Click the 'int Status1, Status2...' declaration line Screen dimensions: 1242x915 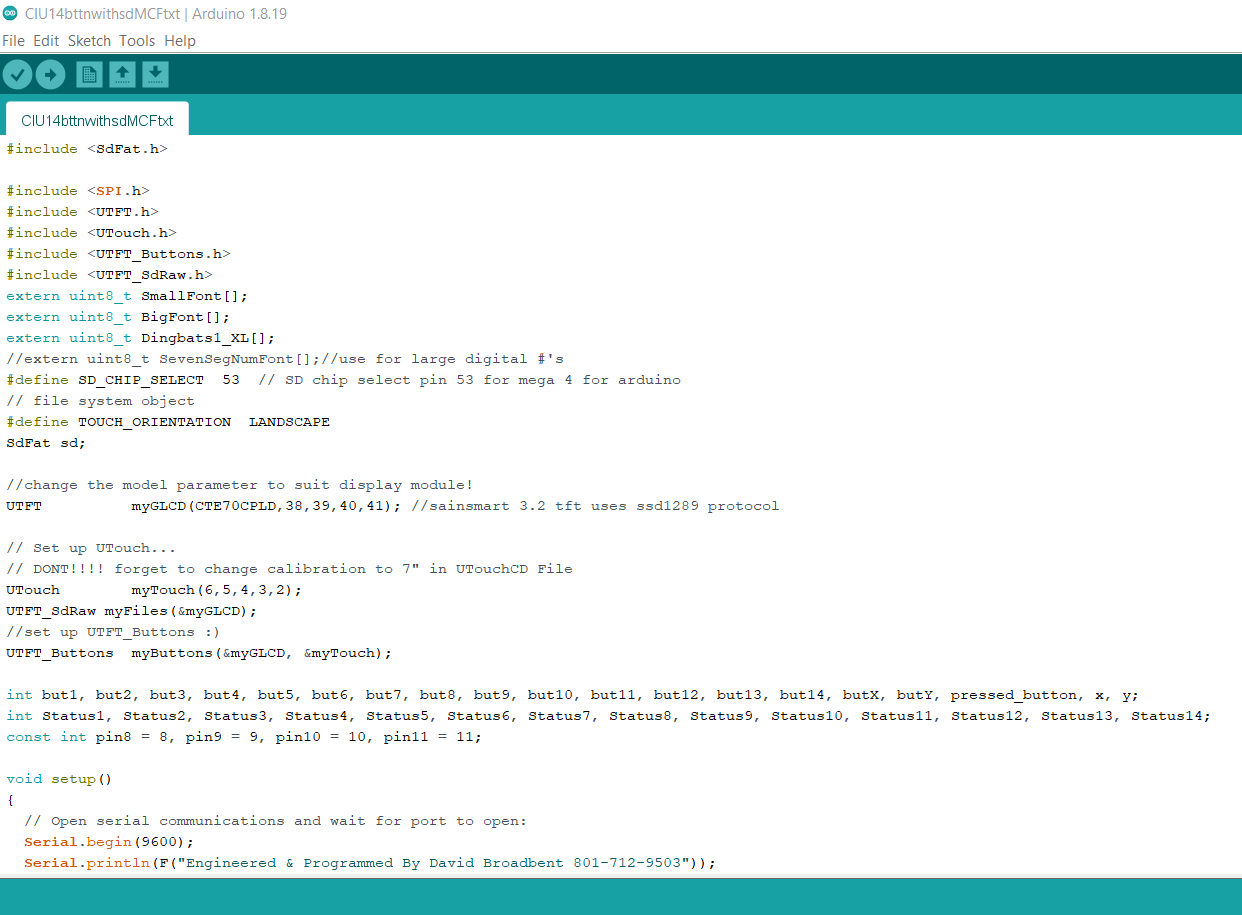pyautogui.click(x=608, y=716)
